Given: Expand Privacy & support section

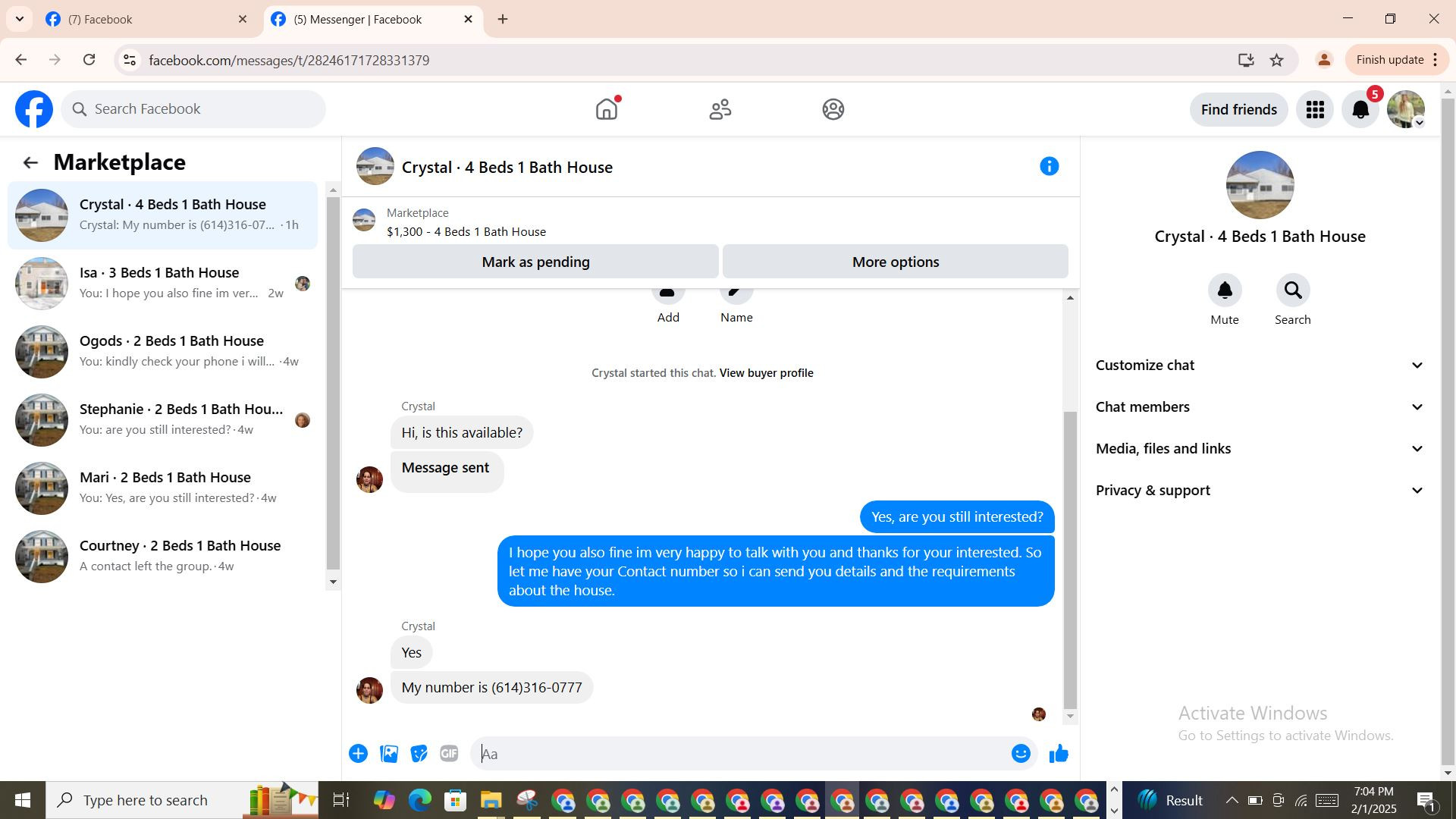Looking at the screenshot, I should tap(1259, 491).
